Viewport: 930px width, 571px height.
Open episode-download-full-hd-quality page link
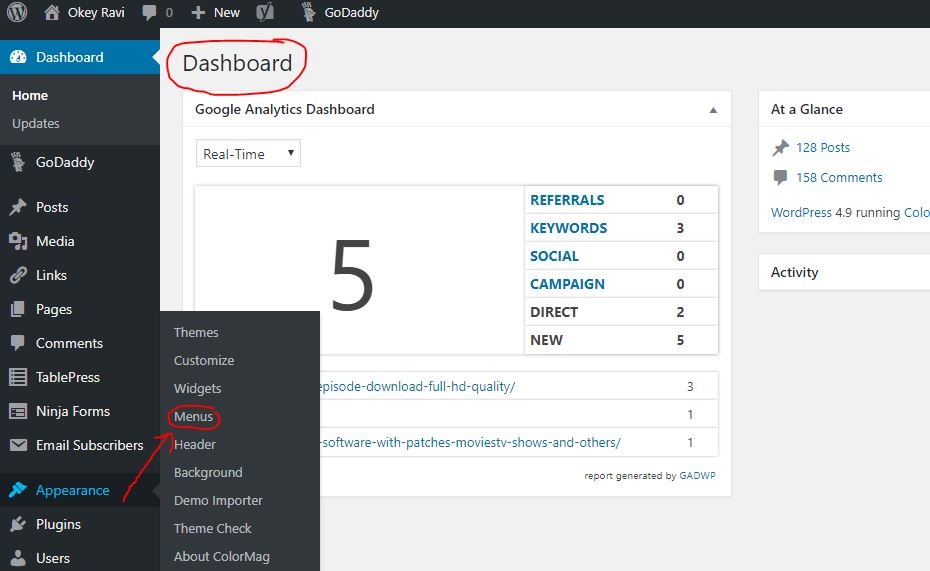418,387
